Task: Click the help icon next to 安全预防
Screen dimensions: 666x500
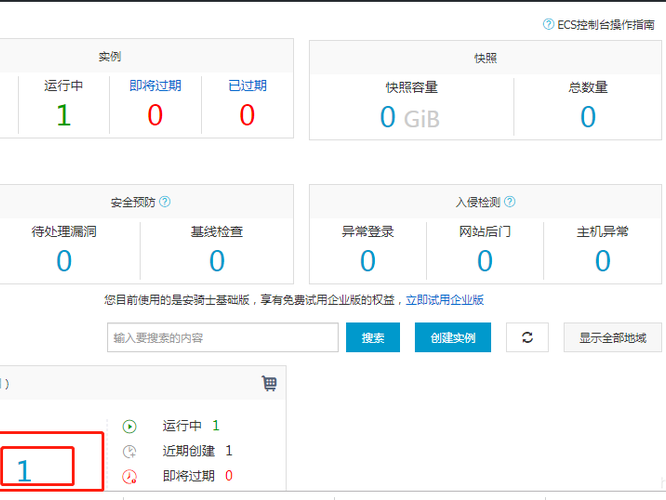Action: point(165,202)
